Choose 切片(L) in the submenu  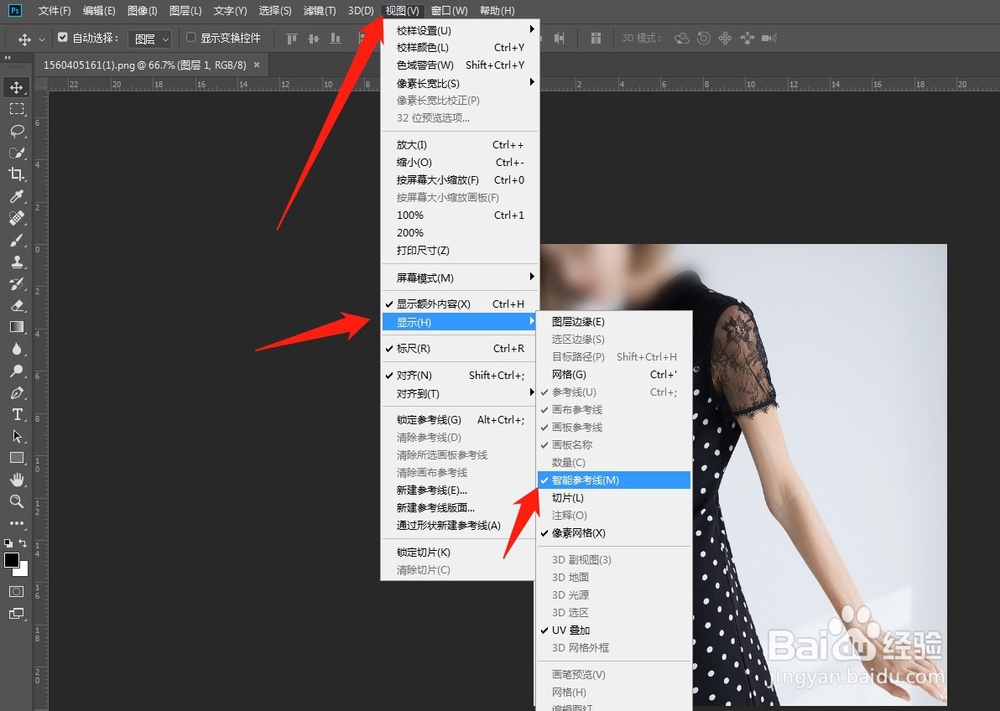coord(614,497)
